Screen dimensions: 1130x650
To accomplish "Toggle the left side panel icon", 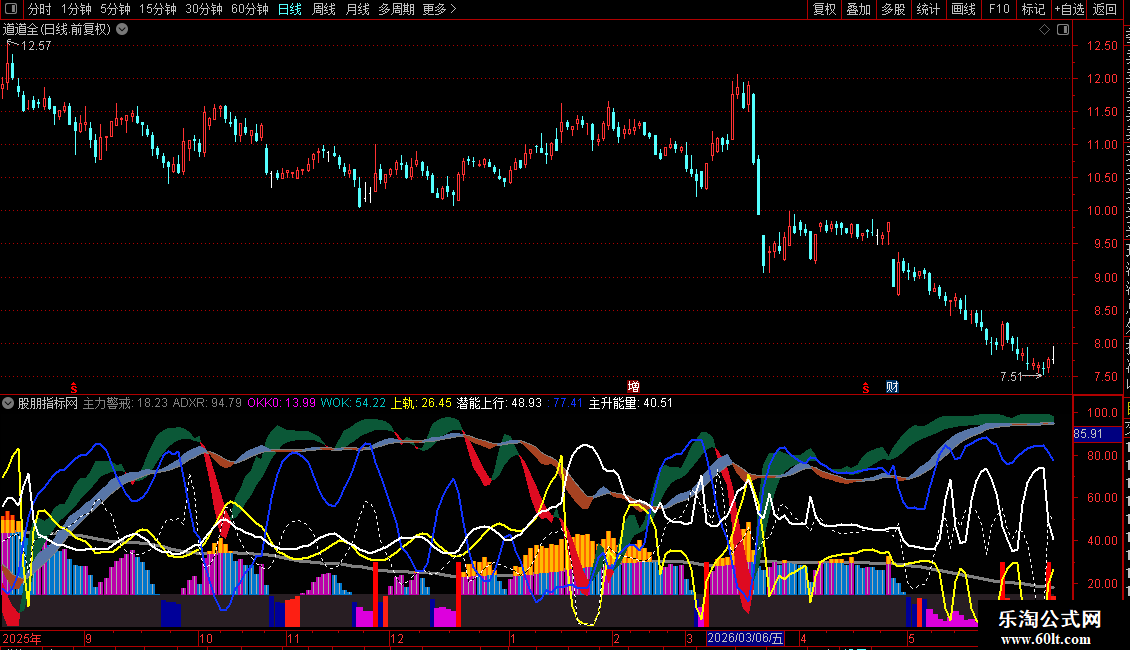I will coord(11,9).
